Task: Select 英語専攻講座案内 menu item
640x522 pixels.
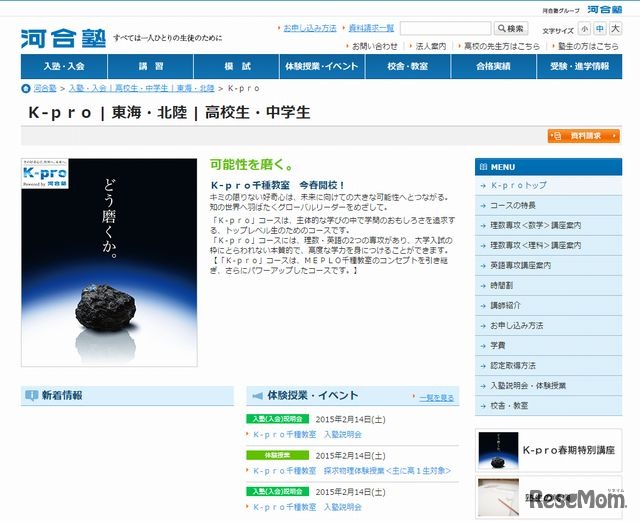Action: tap(548, 265)
